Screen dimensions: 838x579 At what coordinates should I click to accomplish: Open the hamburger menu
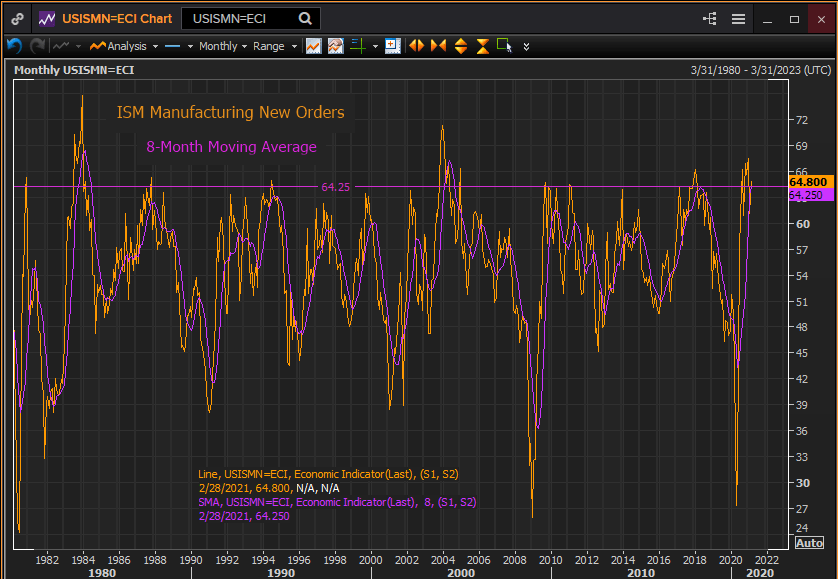738,18
